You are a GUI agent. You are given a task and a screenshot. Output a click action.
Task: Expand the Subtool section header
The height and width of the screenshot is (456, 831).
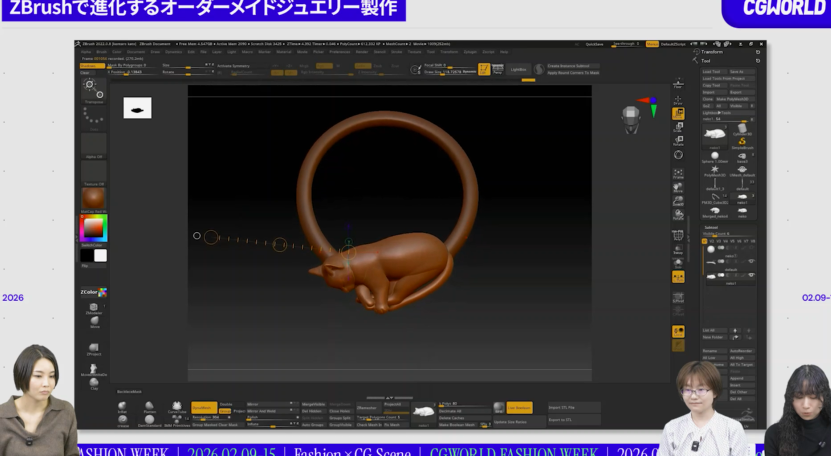(x=708, y=227)
